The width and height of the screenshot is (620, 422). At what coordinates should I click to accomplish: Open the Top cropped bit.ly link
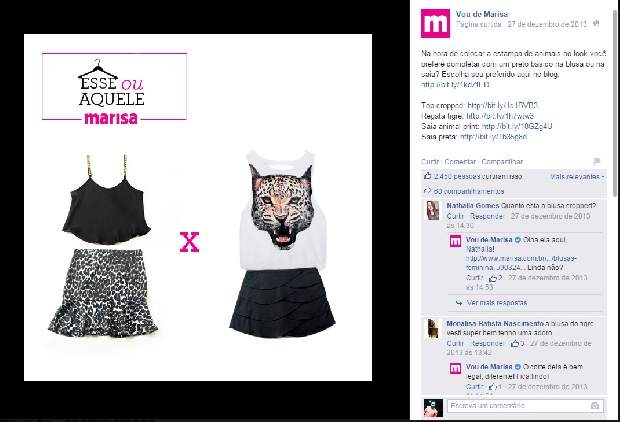(503, 106)
